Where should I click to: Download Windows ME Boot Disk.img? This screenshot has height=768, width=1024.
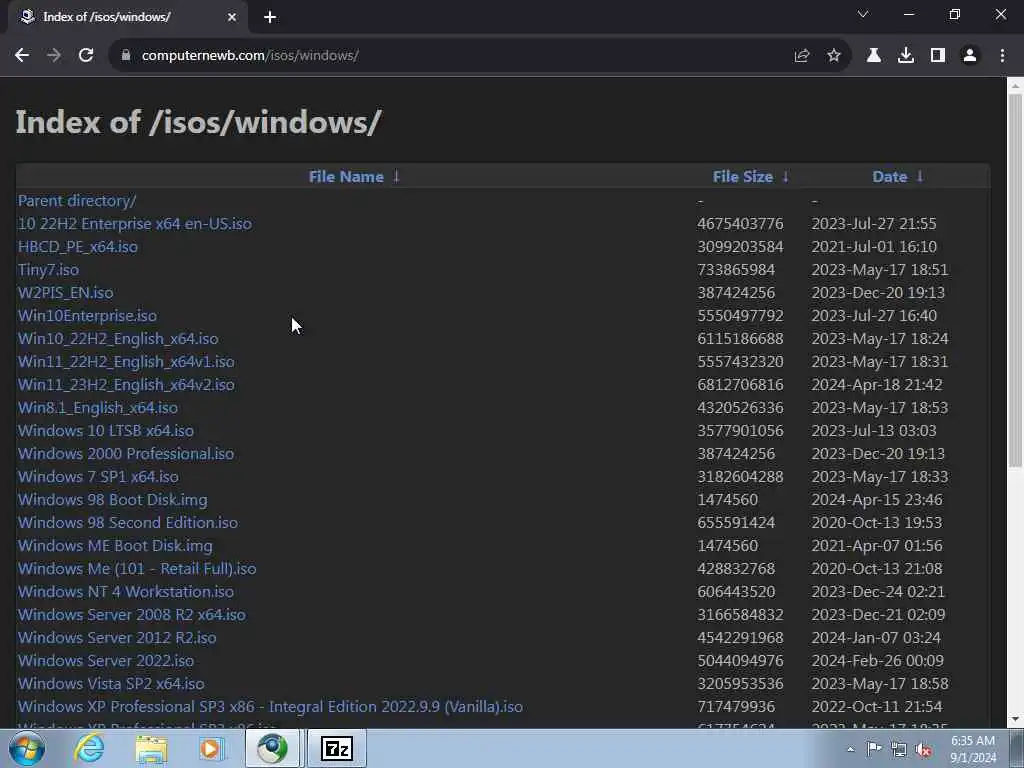115,545
